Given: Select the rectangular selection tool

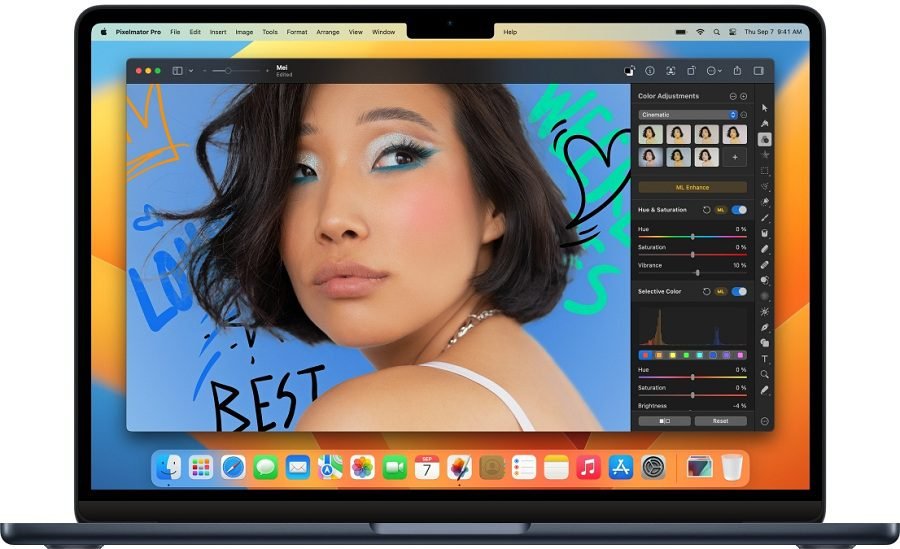Looking at the screenshot, I should (x=765, y=171).
